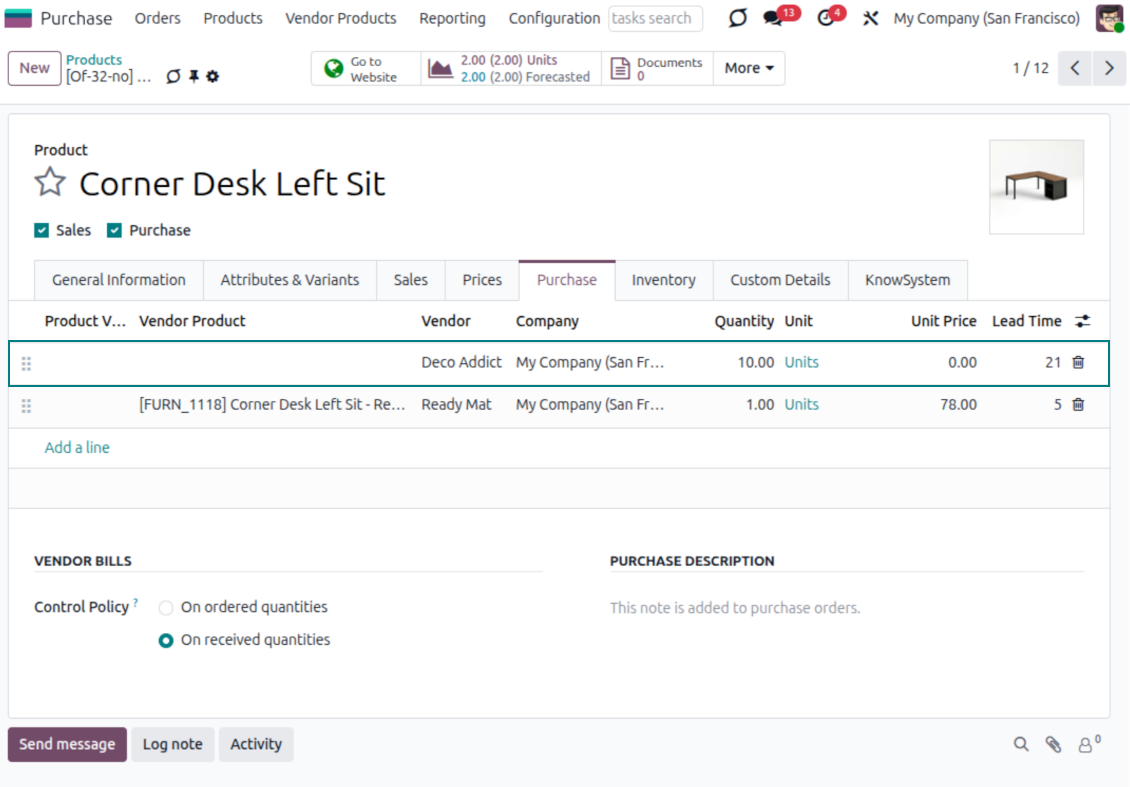The image size is (1130, 787).
Task: Select On ordered quantities control policy
Action: pyautogui.click(x=166, y=607)
